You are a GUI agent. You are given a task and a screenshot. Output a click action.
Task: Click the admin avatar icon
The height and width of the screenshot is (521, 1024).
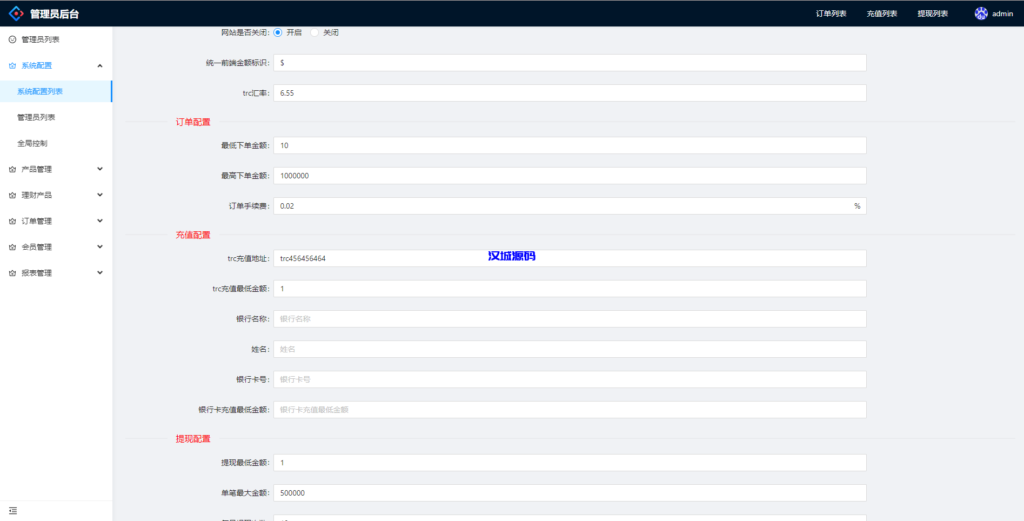(x=981, y=14)
